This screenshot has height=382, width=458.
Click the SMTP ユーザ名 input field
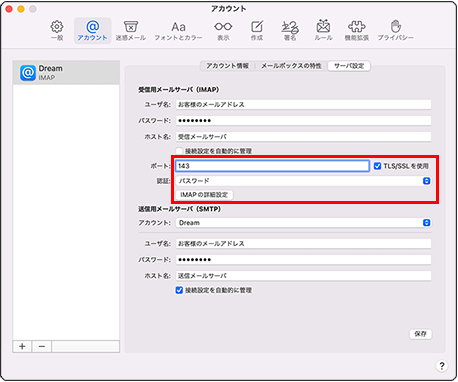[303, 244]
